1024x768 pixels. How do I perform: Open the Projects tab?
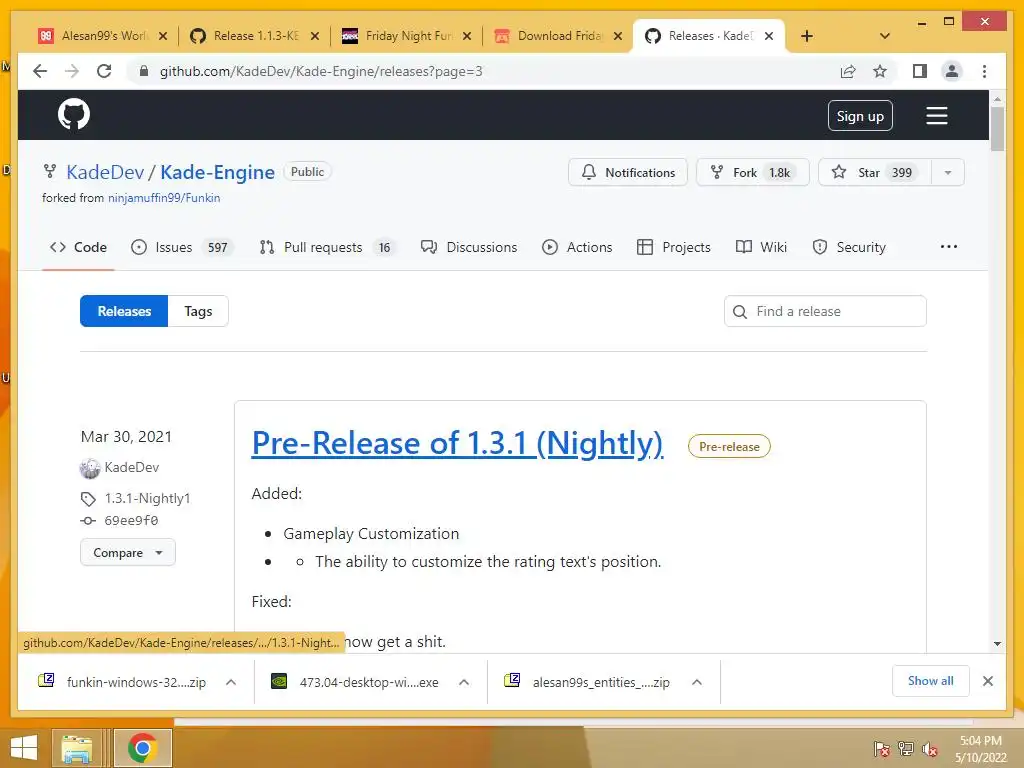(x=674, y=247)
